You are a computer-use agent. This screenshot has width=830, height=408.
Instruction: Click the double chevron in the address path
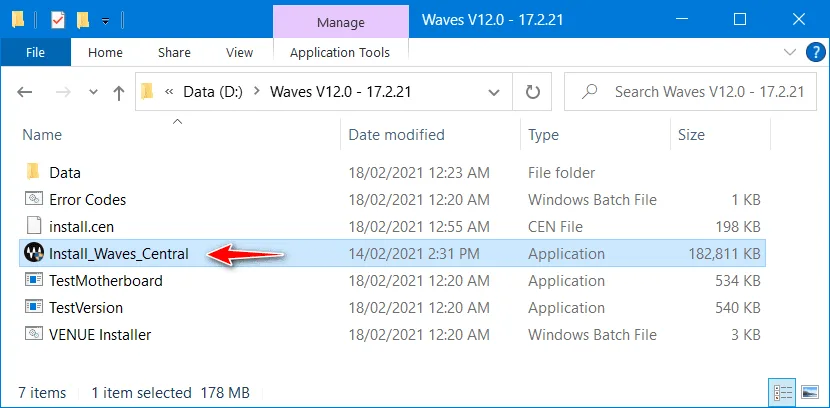(169, 92)
